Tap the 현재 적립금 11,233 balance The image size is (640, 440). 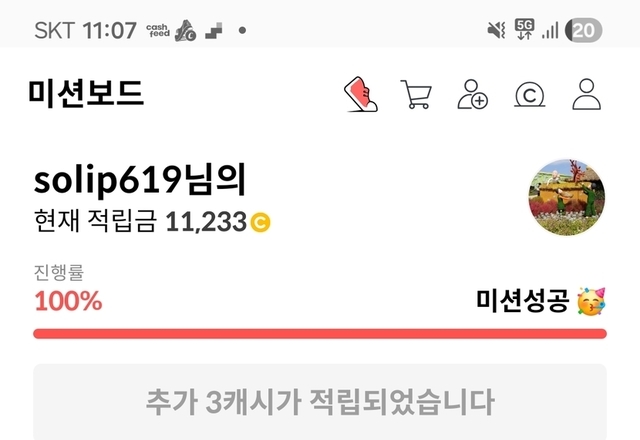coord(152,222)
